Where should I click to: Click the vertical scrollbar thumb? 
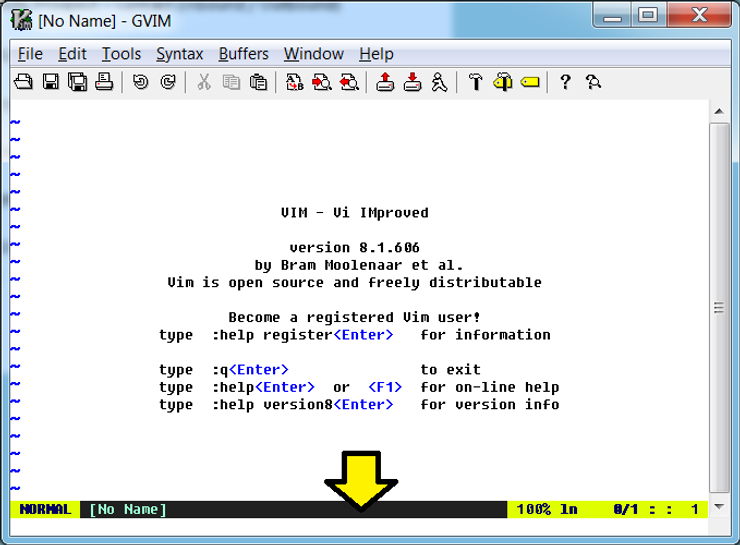tap(719, 308)
